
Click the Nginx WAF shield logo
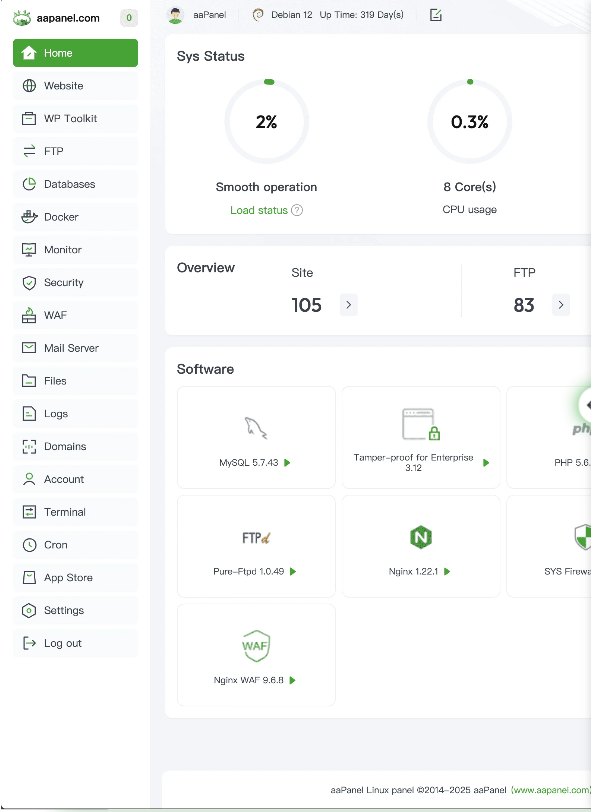[x=256, y=645]
